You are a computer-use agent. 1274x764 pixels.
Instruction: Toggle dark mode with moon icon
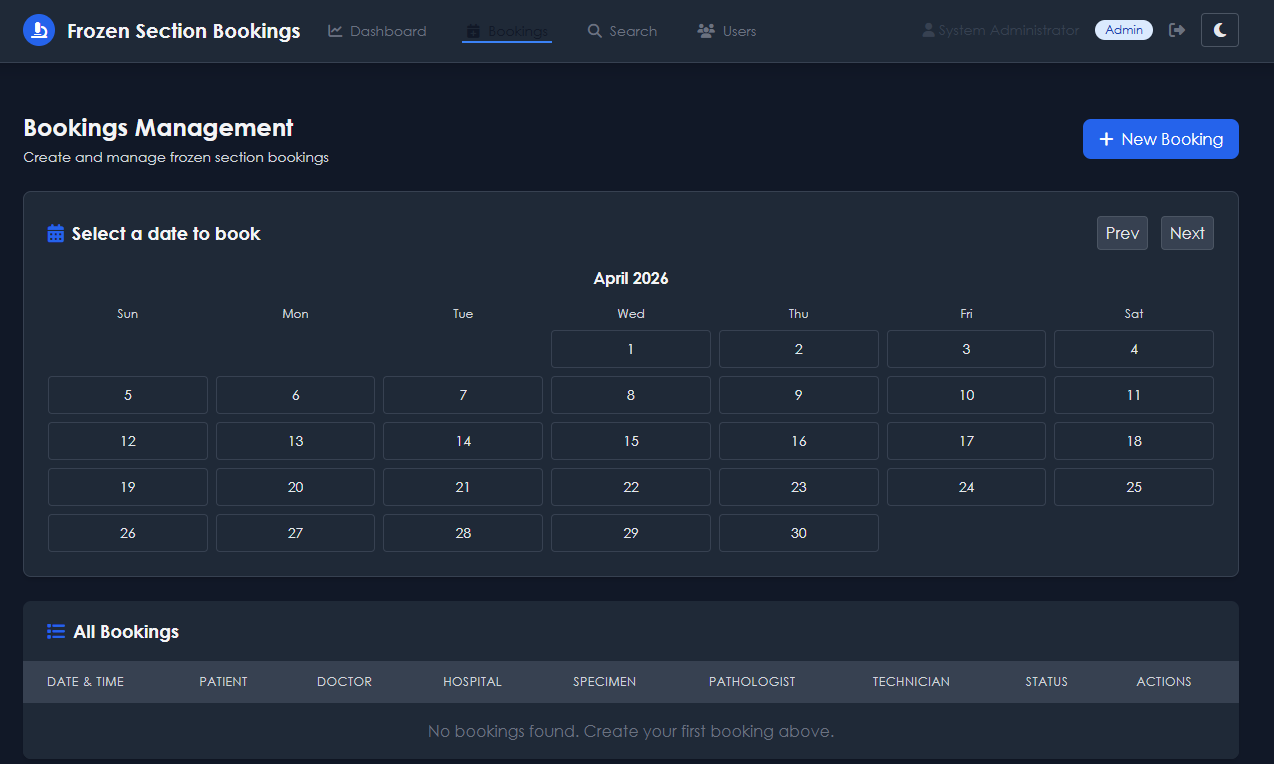tap(1219, 30)
